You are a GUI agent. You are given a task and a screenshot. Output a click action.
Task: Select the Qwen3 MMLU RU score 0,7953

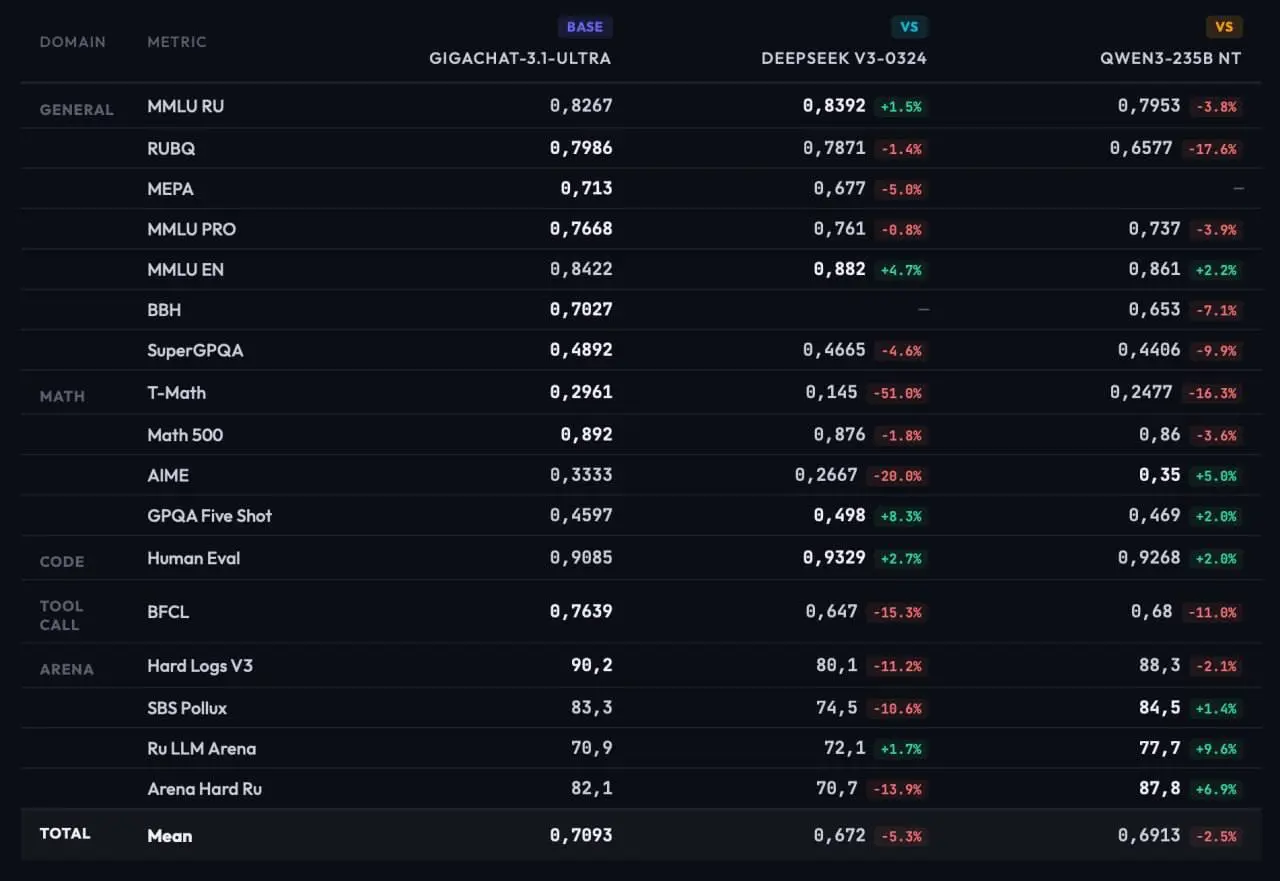[x=1149, y=106]
